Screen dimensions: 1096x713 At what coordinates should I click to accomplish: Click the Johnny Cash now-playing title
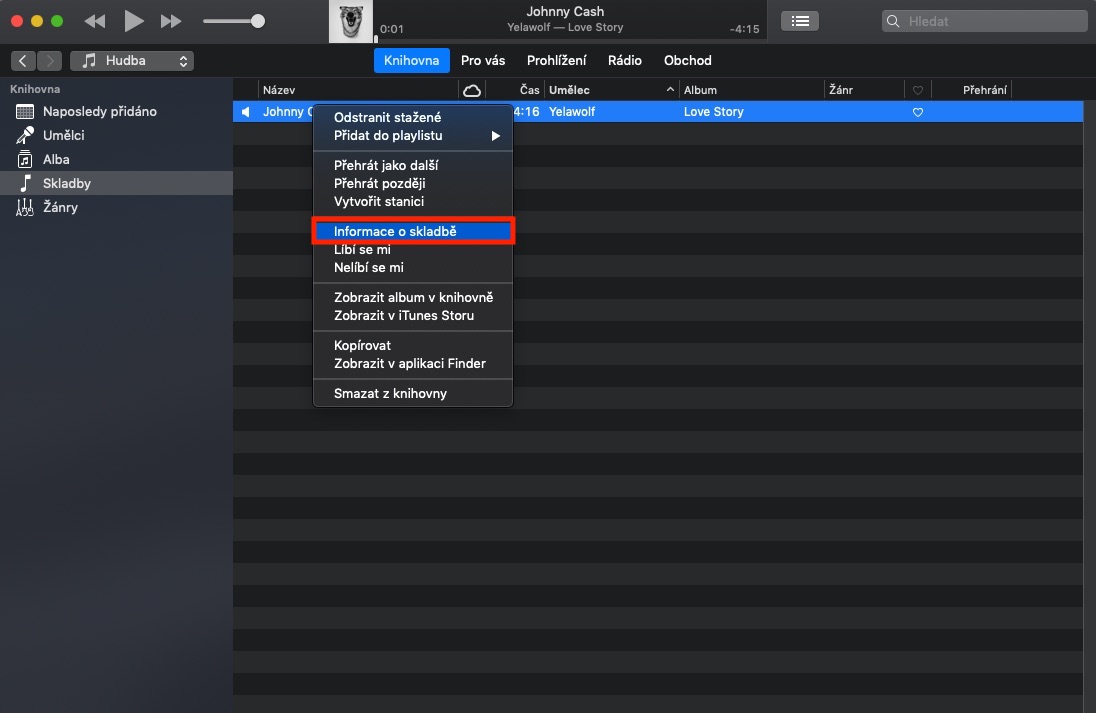[565, 11]
